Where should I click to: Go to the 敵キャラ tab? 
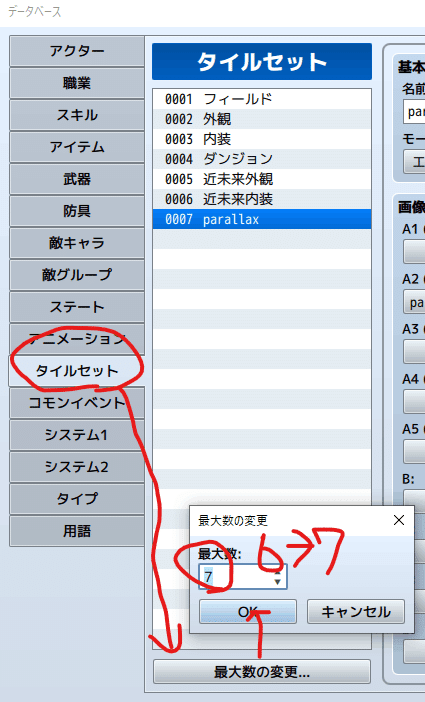[77, 243]
